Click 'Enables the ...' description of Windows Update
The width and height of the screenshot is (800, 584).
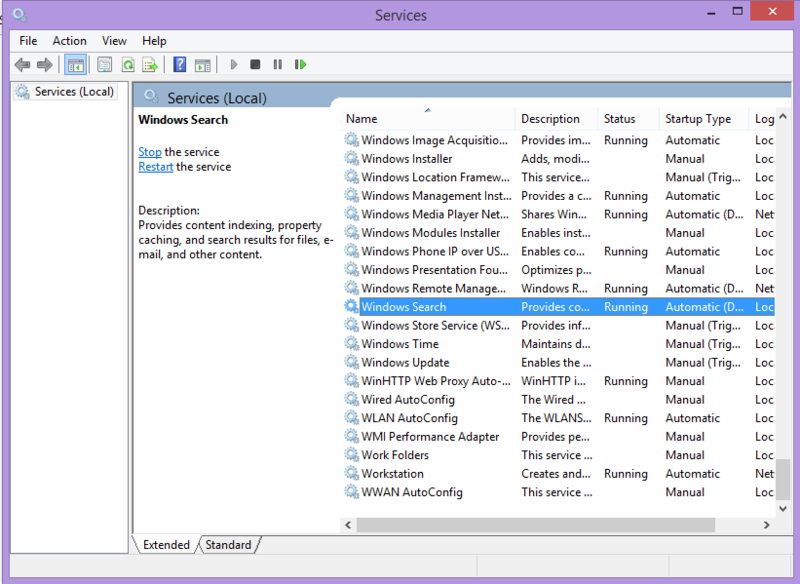point(556,362)
